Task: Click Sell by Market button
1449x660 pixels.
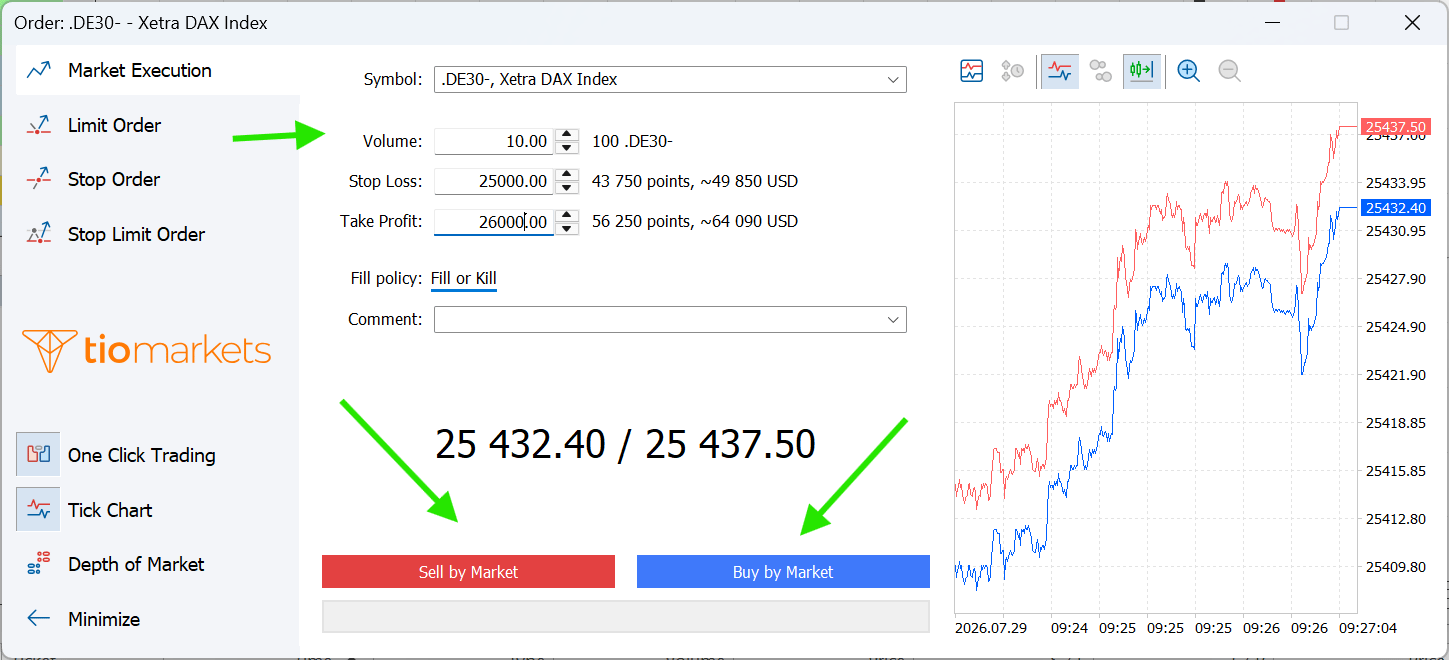Action: click(468, 572)
